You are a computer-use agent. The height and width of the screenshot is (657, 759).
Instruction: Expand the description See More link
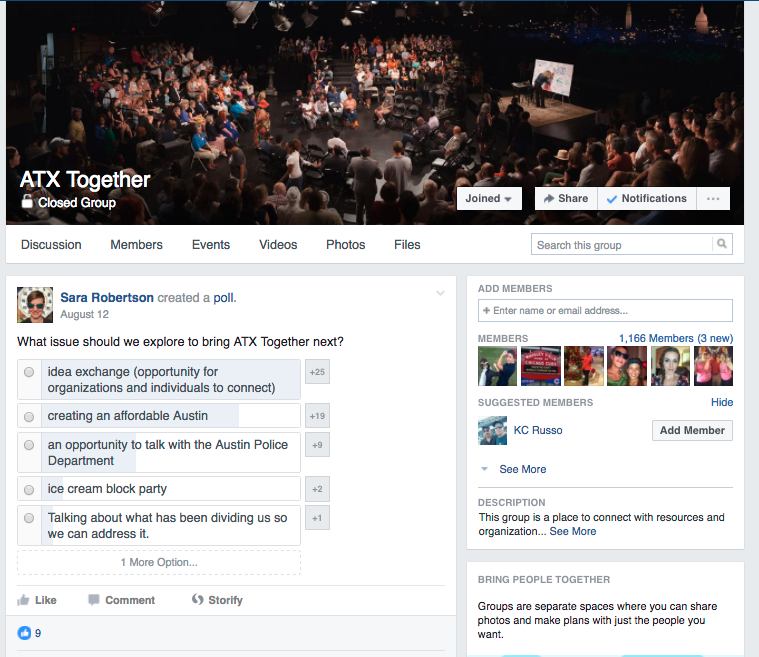coord(573,531)
